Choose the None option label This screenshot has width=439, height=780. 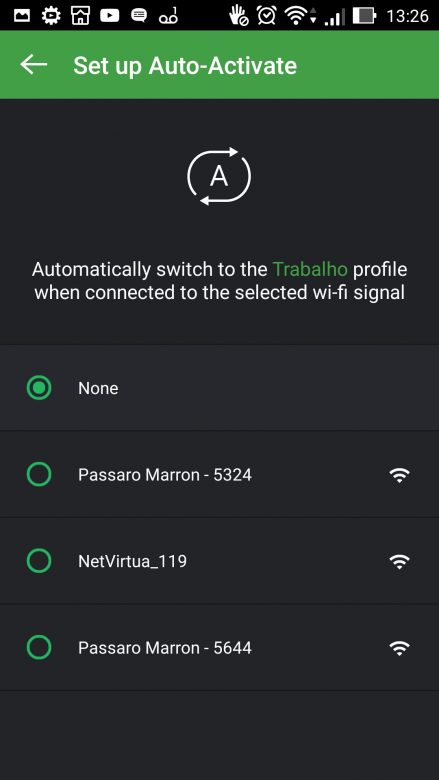(98, 388)
